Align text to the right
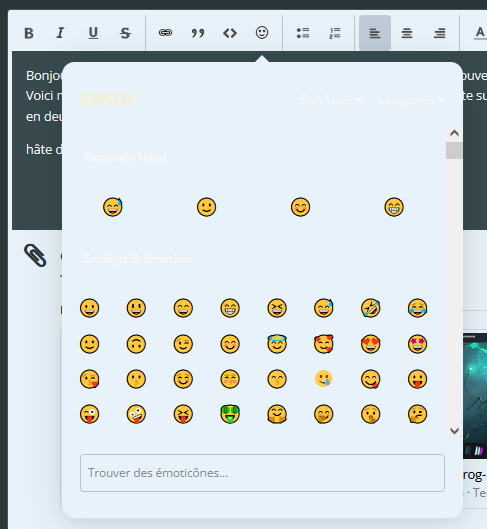The image size is (487, 529). tap(439, 33)
